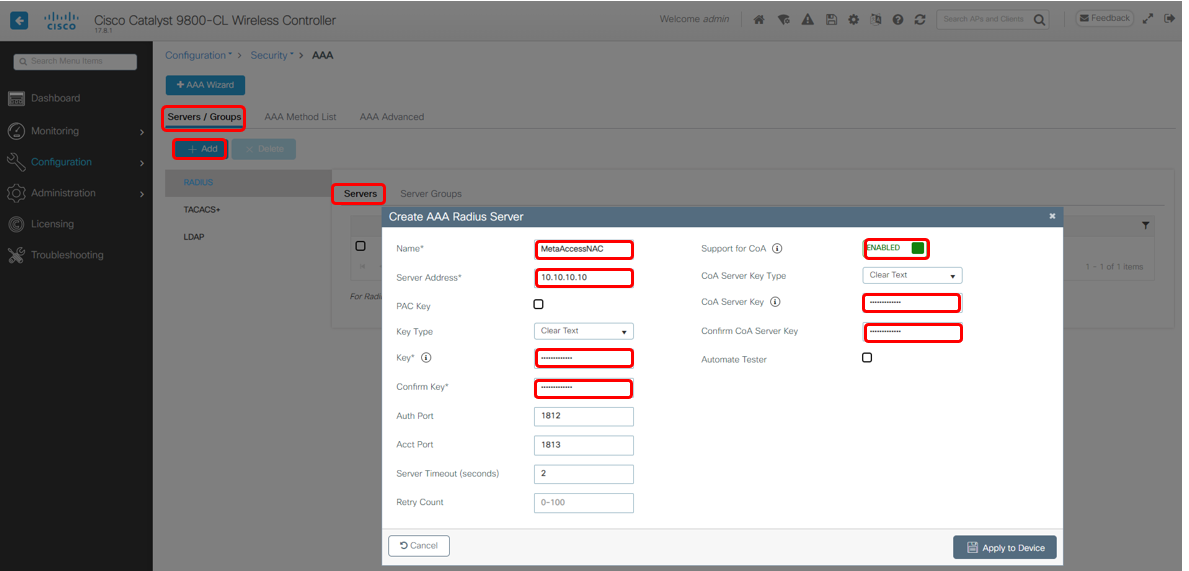Open help question mark icon

pos(898,20)
